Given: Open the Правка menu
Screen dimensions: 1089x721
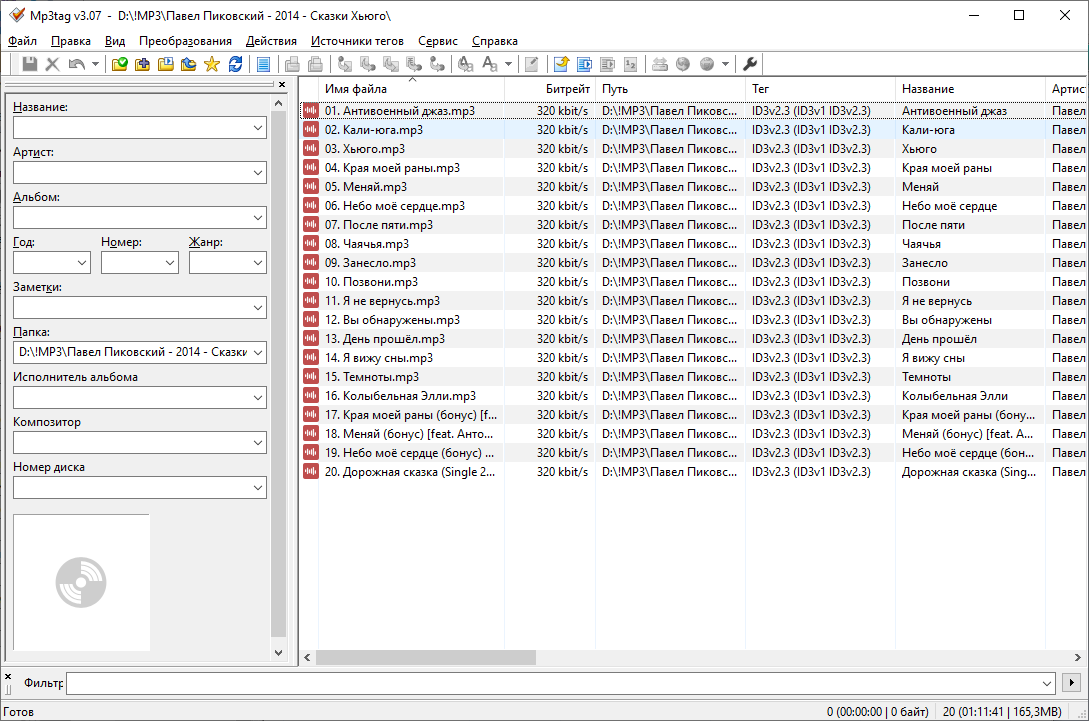Looking at the screenshot, I should pos(71,41).
